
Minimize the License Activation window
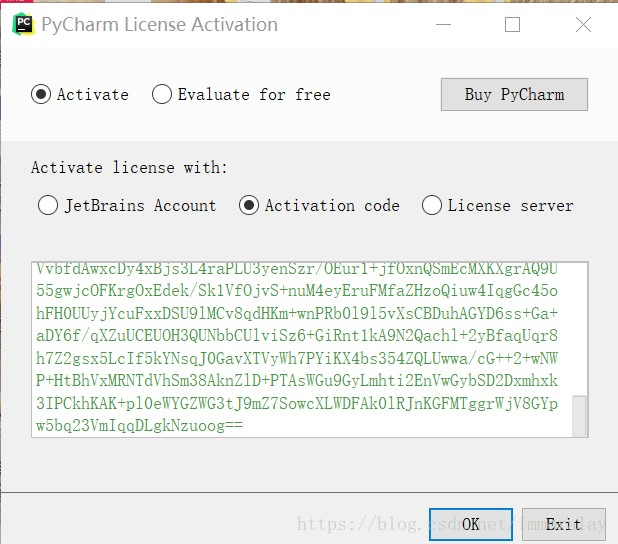(x=443, y=24)
